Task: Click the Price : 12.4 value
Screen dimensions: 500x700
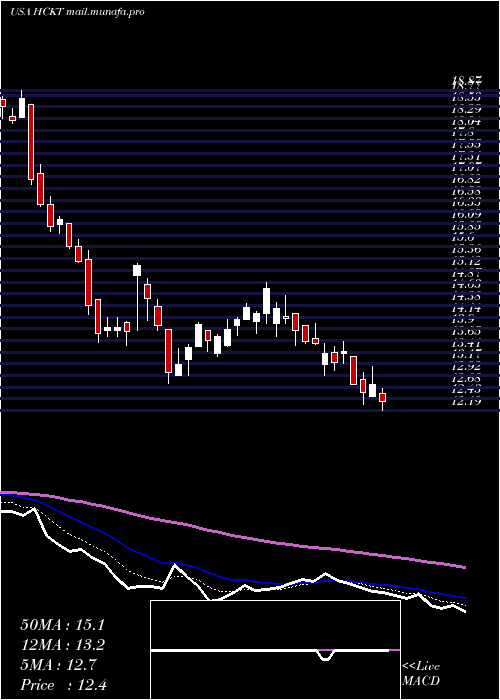Action: 62,685
